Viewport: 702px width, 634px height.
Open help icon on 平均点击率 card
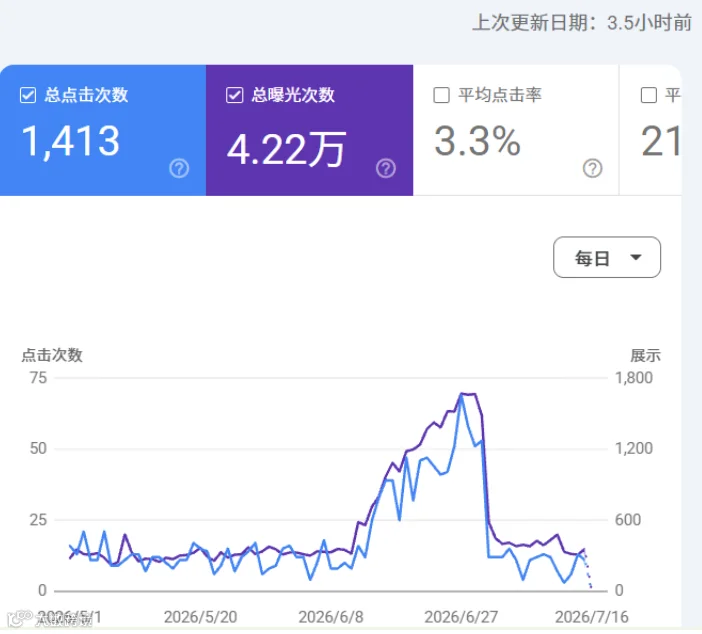click(592, 169)
